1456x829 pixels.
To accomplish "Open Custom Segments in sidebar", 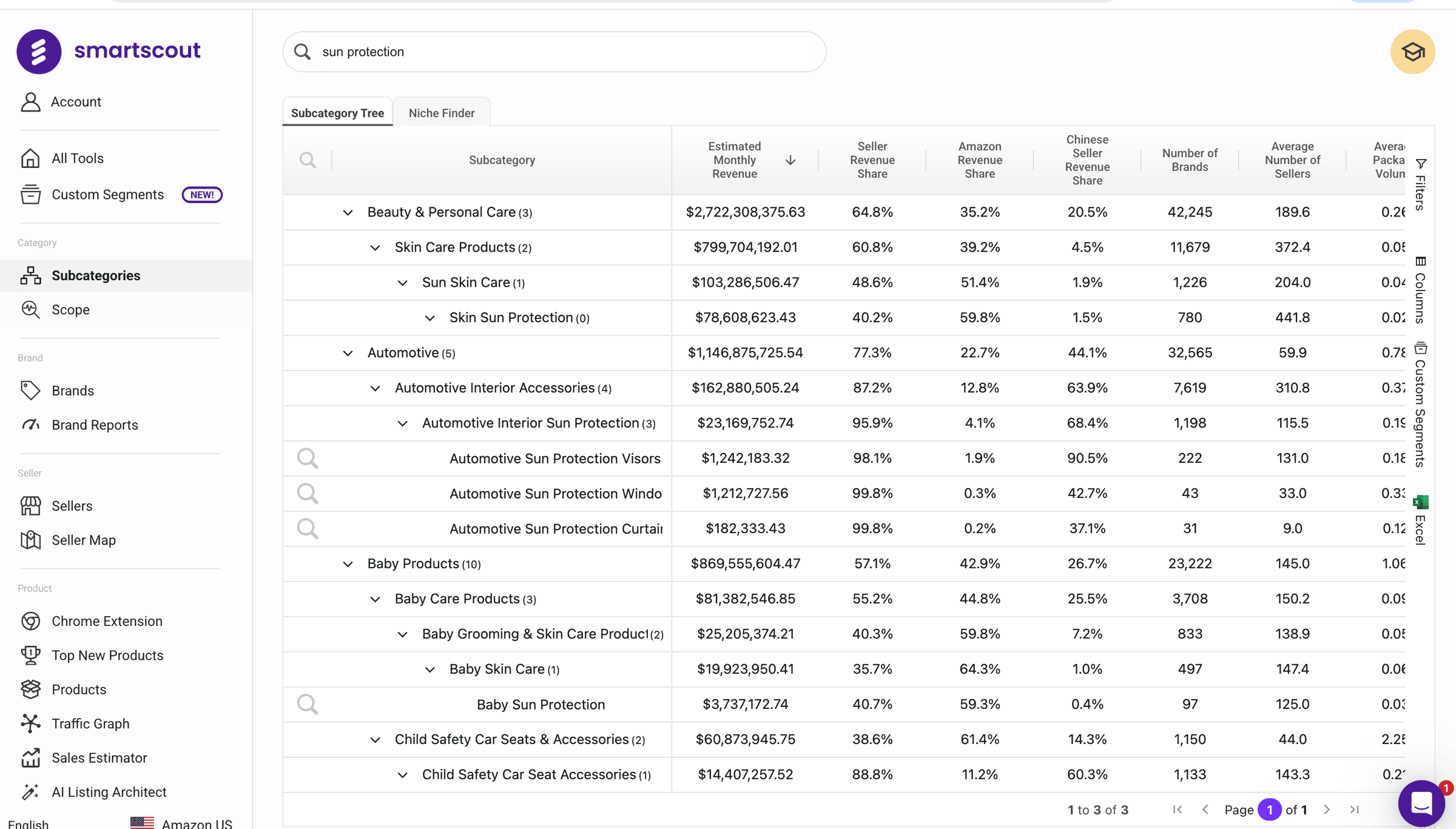I will [107, 195].
